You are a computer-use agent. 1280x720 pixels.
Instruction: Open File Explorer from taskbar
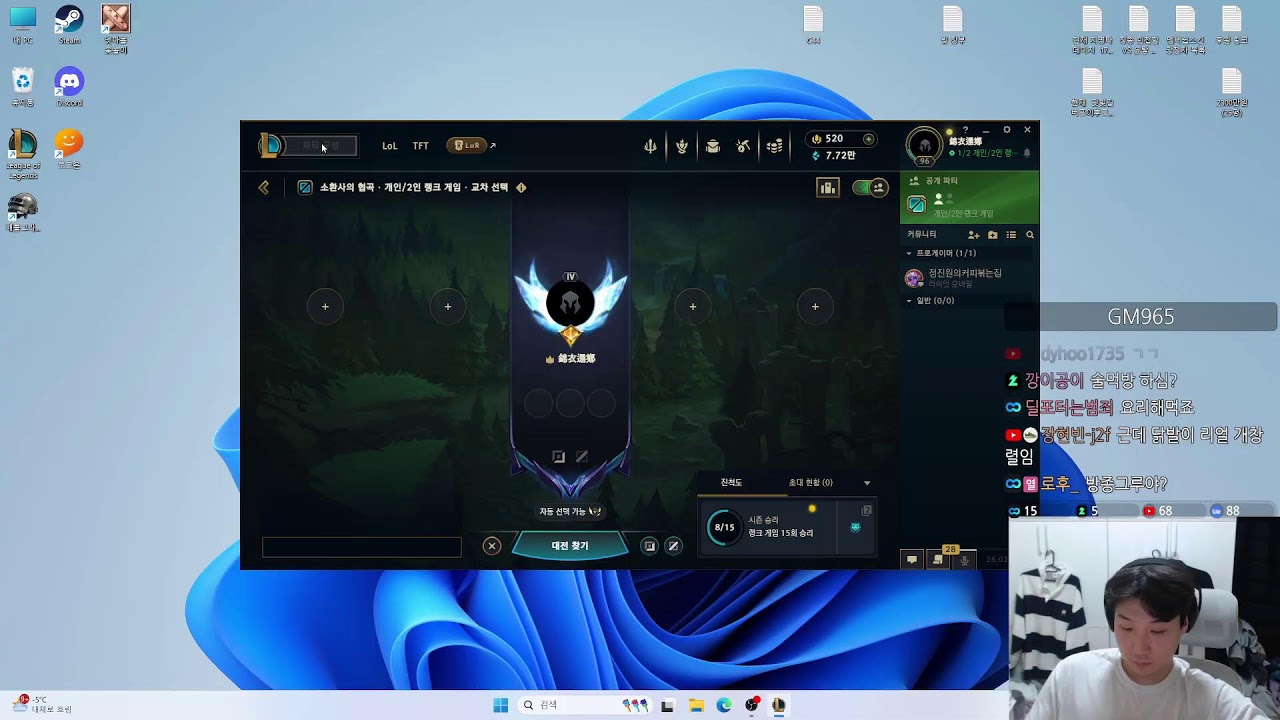coord(696,705)
